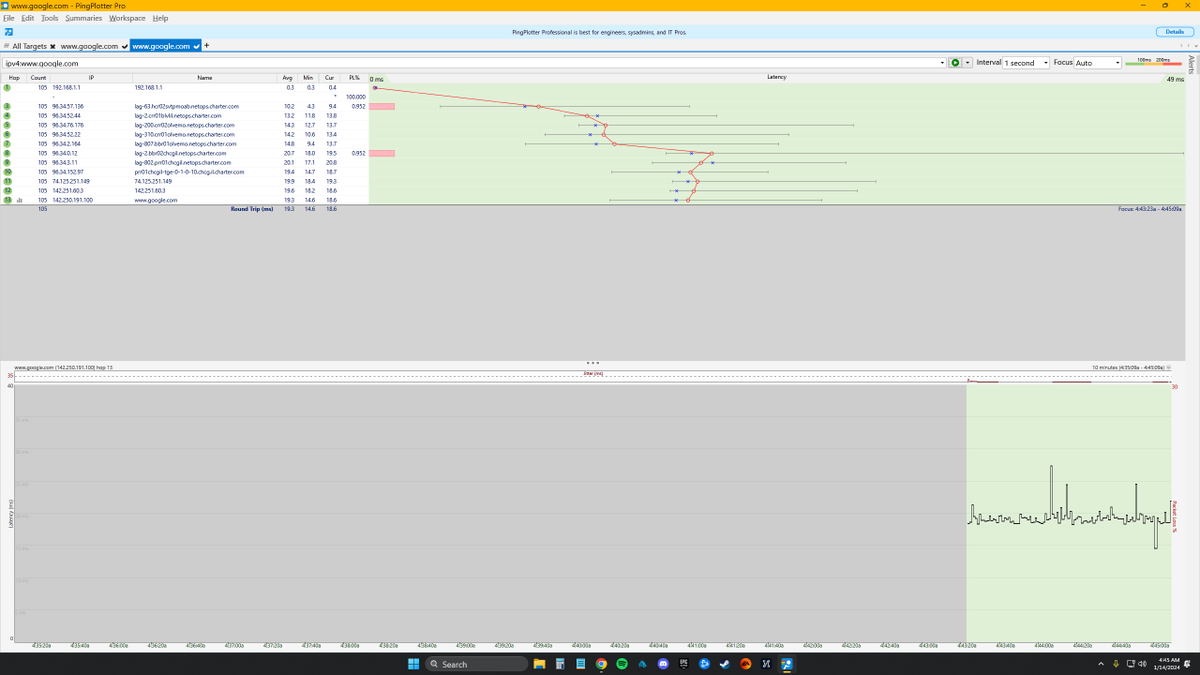Viewport: 1200px width, 675px height.
Task: Click the PL% column header
Action: pos(354,77)
